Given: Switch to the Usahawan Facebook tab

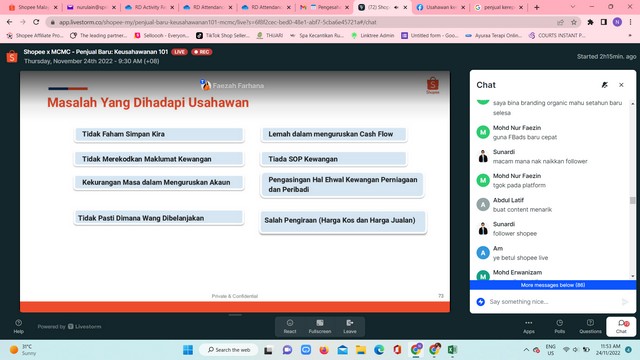Looking at the screenshot, I should (x=440, y=7).
